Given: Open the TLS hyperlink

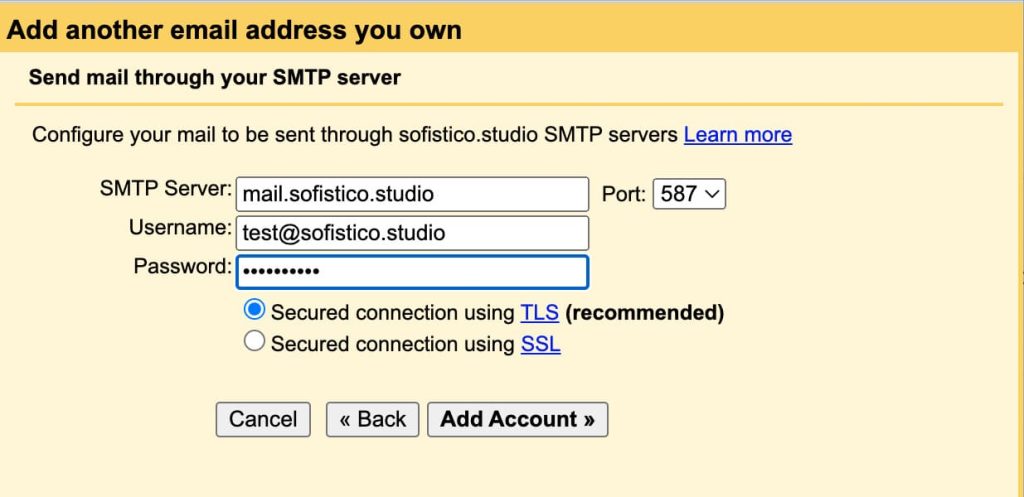Looking at the screenshot, I should pyautogui.click(x=539, y=313).
